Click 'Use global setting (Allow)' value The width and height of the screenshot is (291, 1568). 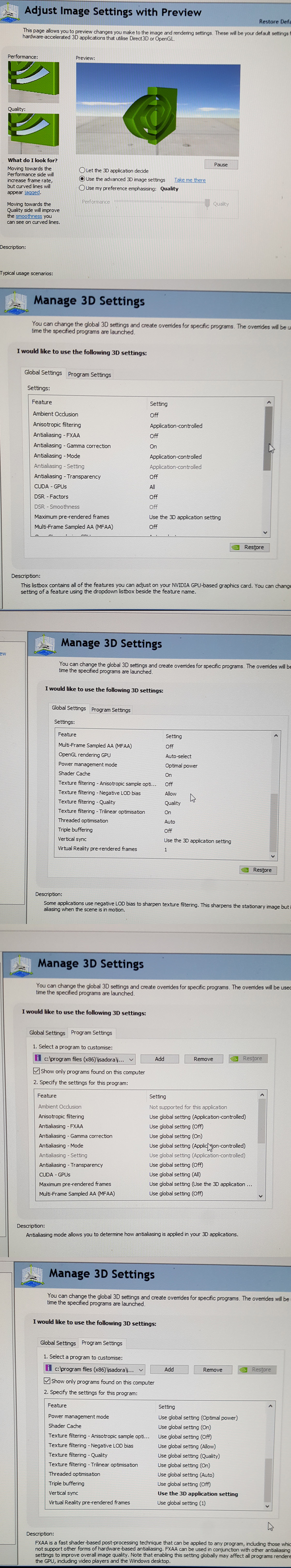click(x=187, y=1446)
